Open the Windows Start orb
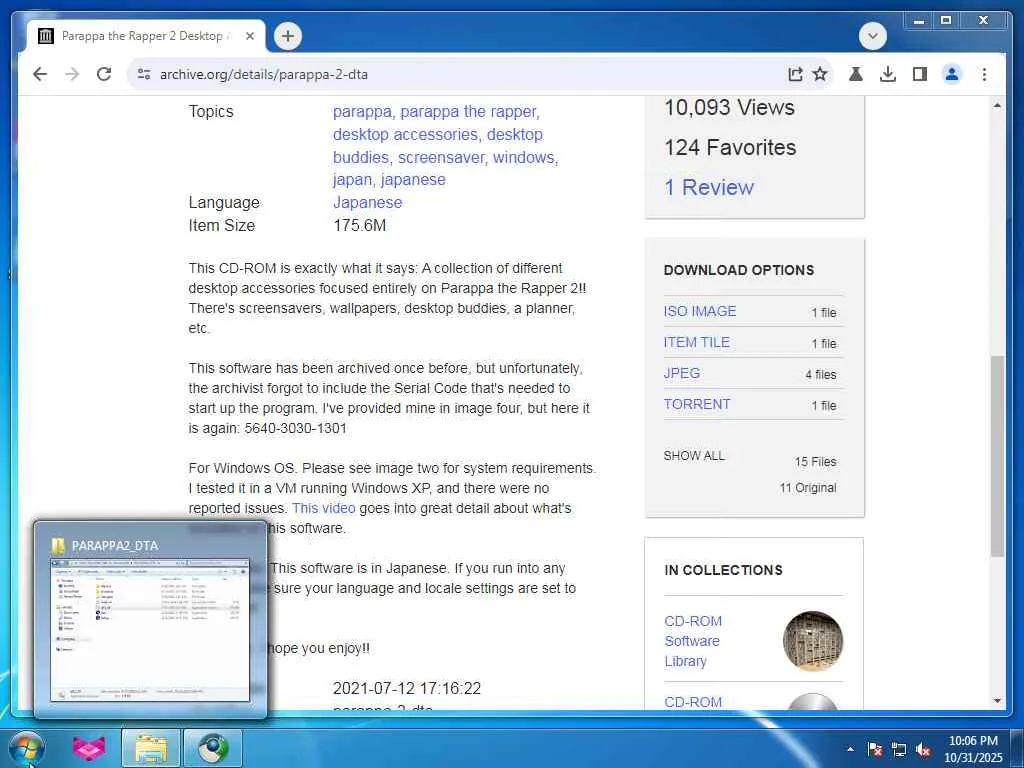Image resolution: width=1024 pixels, height=768 pixels. pyautogui.click(x=27, y=748)
